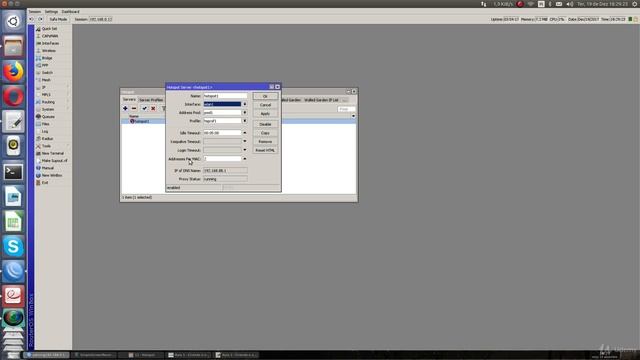Screen dimensions: 640x360
Task: Open Skype from the Ubuntu dock
Action: pos(13,247)
